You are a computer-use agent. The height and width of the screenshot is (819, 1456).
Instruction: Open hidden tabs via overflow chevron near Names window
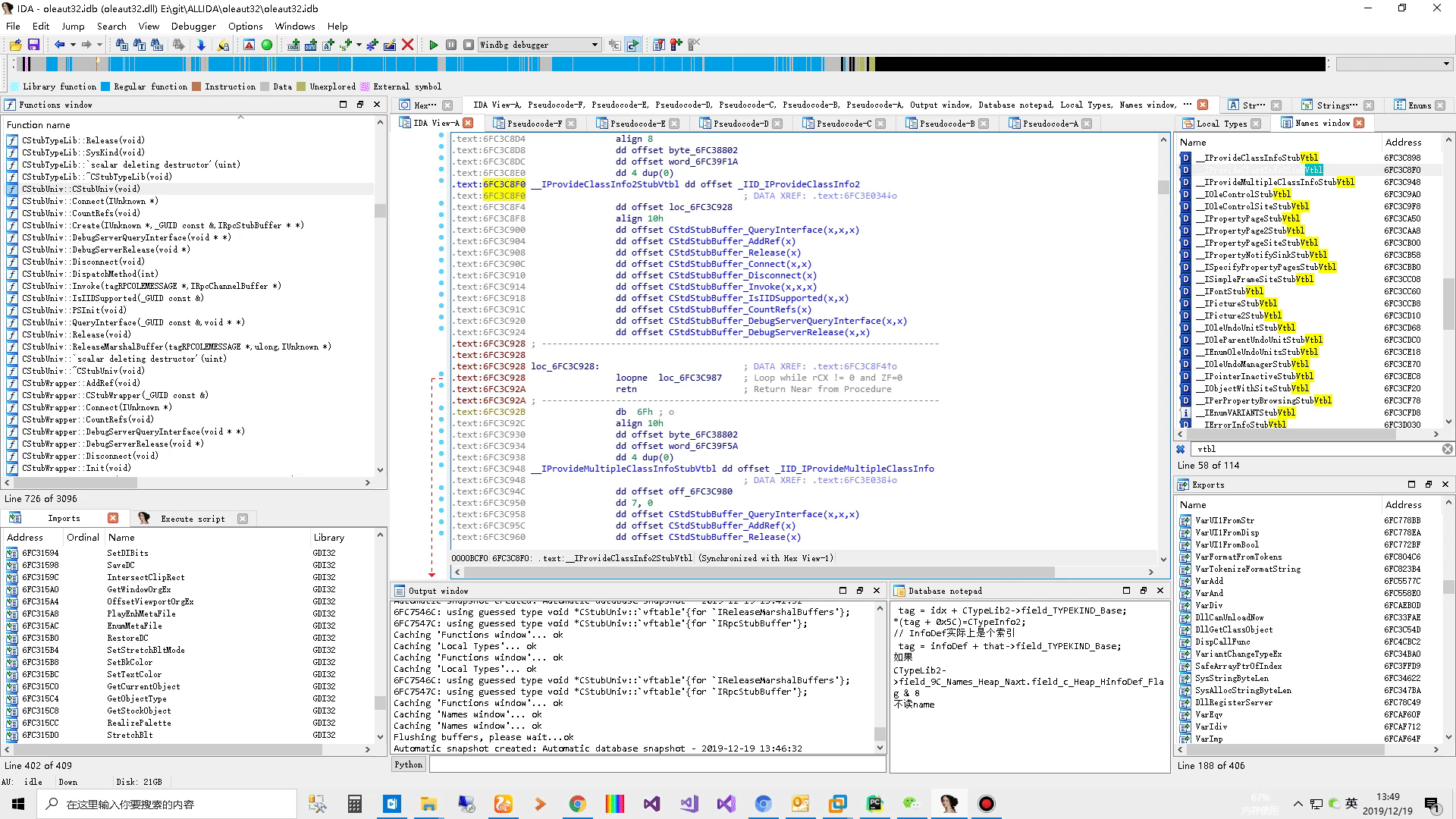pyautogui.click(x=1187, y=105)
